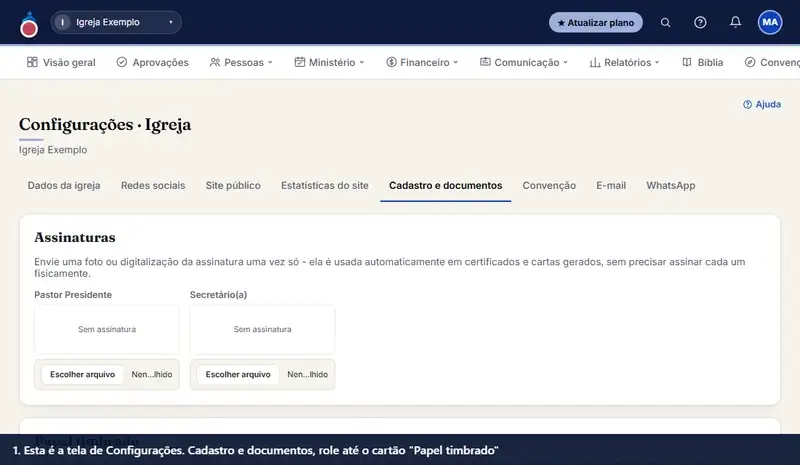Click the Igreja Exemplo subtitle under page title
This screenshot has width=800, height=465.
(53, 150)
